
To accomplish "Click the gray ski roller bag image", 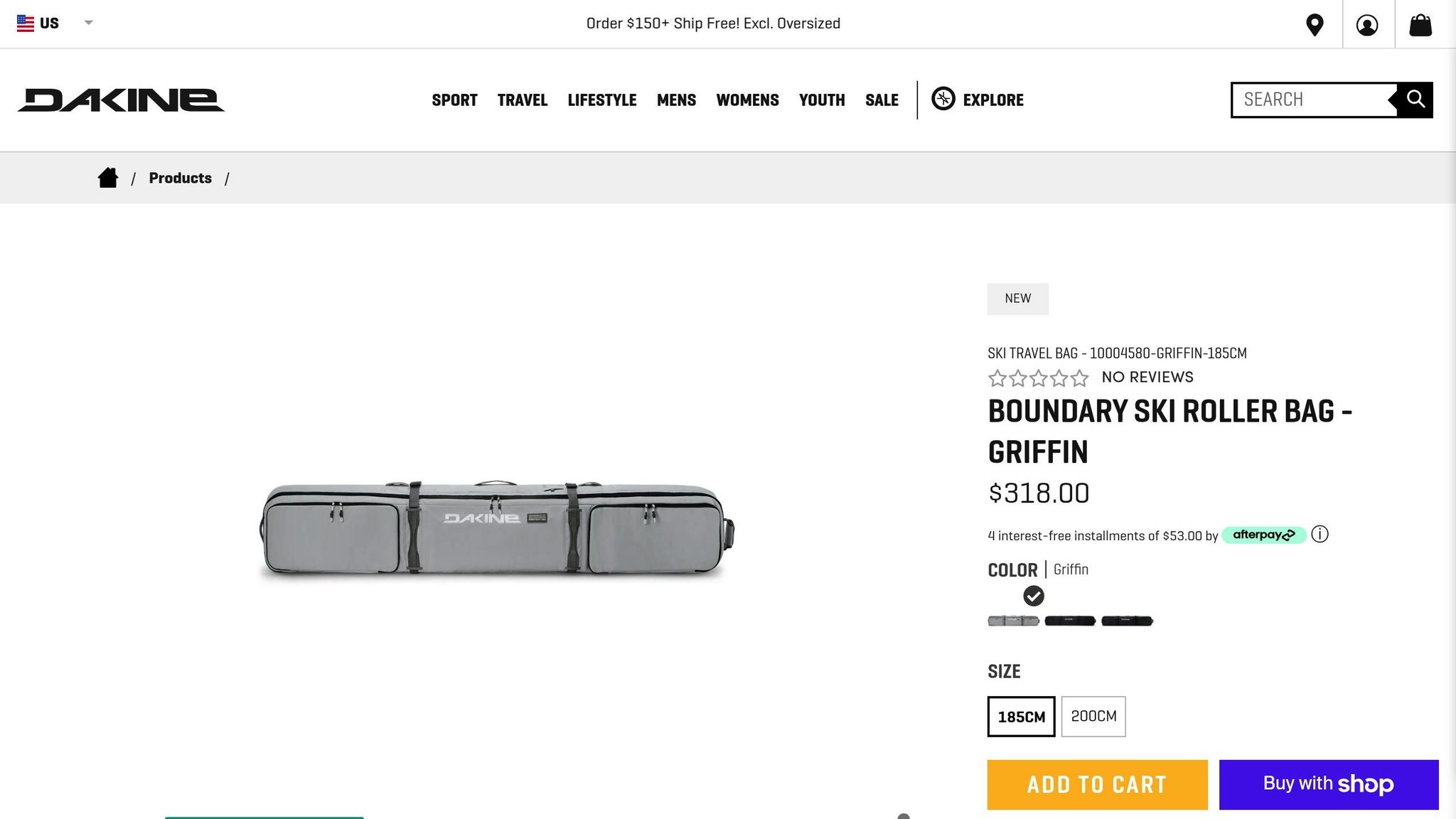I will point(497,528).
